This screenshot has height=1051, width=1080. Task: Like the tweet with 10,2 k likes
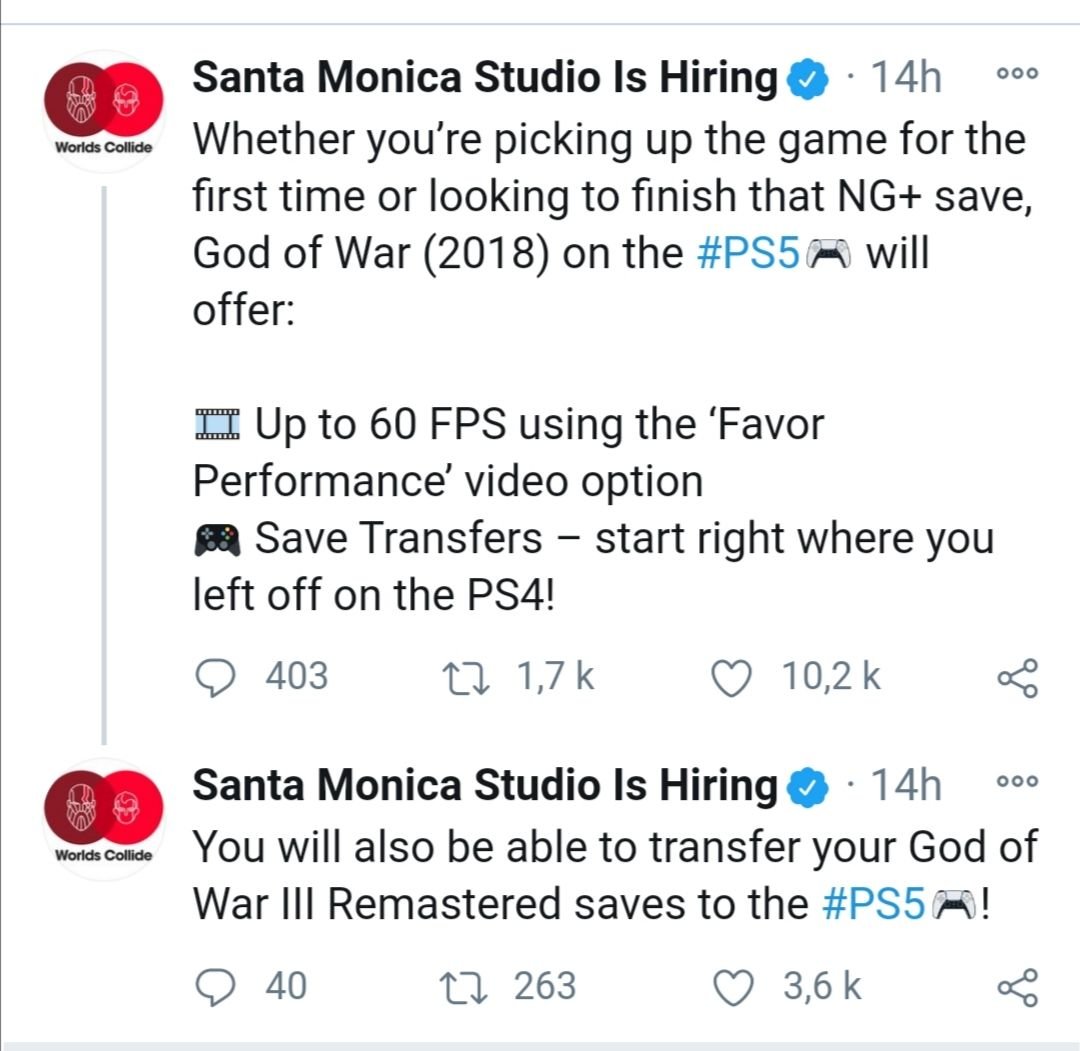(731, 678)
